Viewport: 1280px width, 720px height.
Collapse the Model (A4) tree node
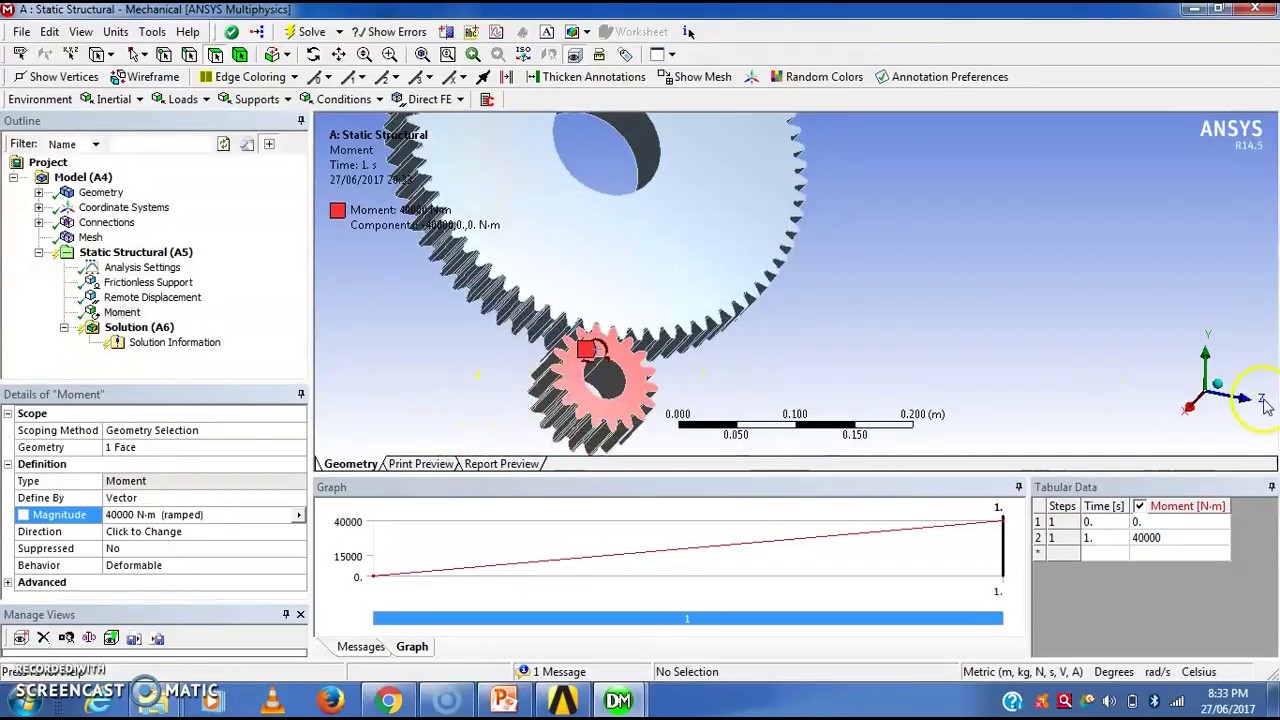(14, 177)
